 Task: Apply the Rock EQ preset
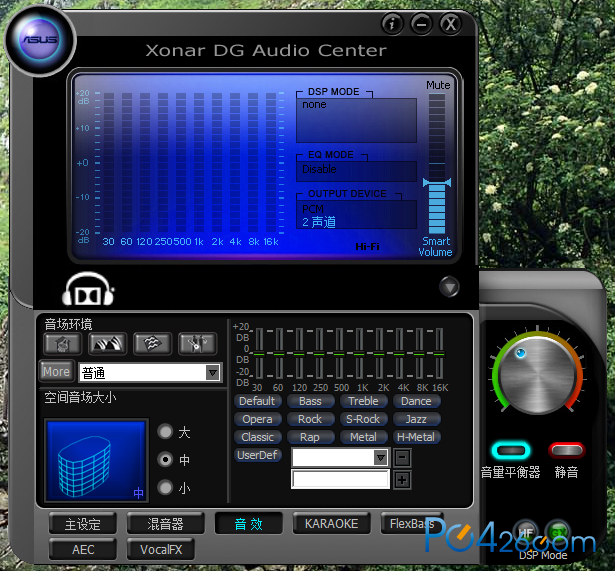tap(310, 419)
